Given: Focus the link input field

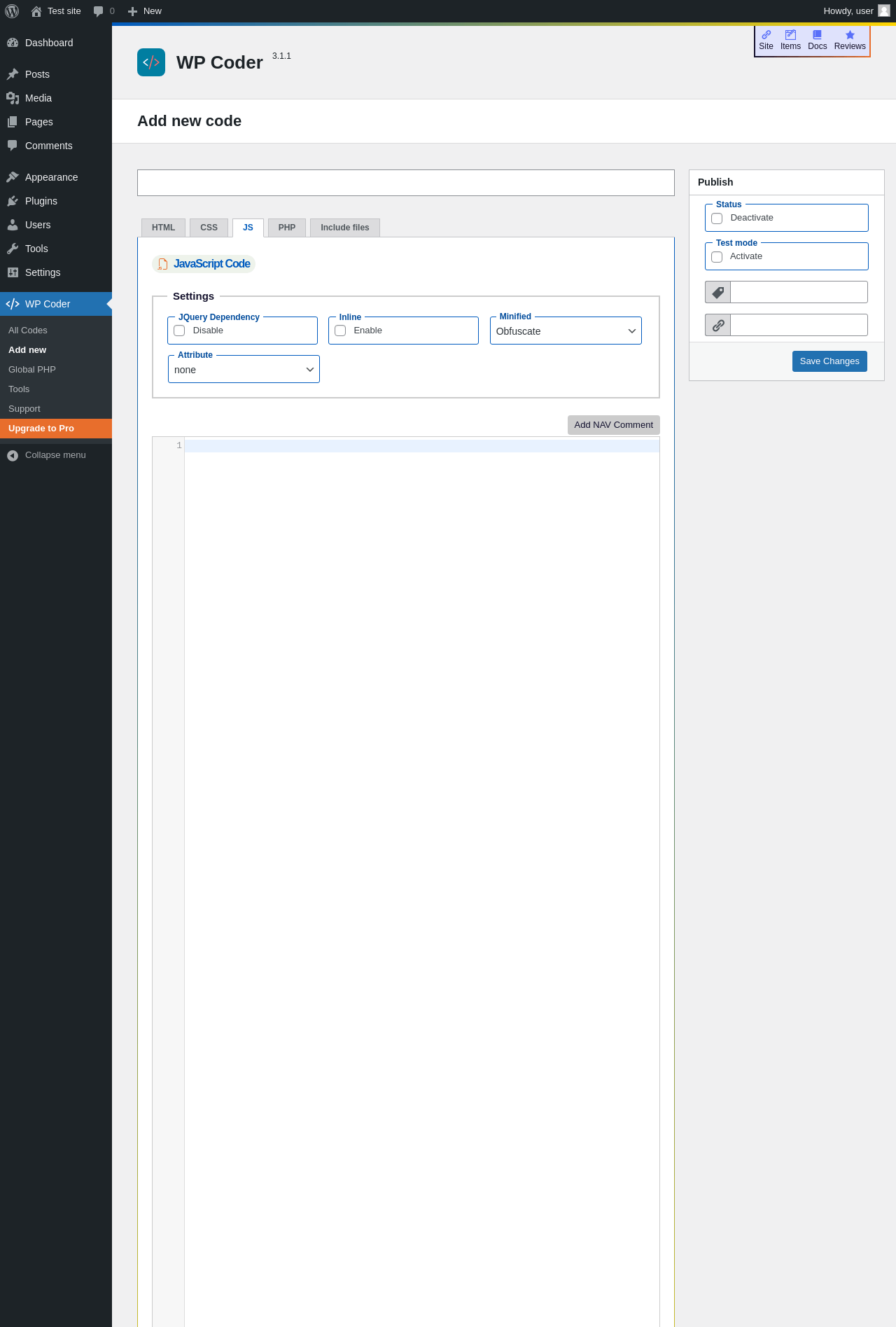Looking at the screenshot, I should pos(799,325).
